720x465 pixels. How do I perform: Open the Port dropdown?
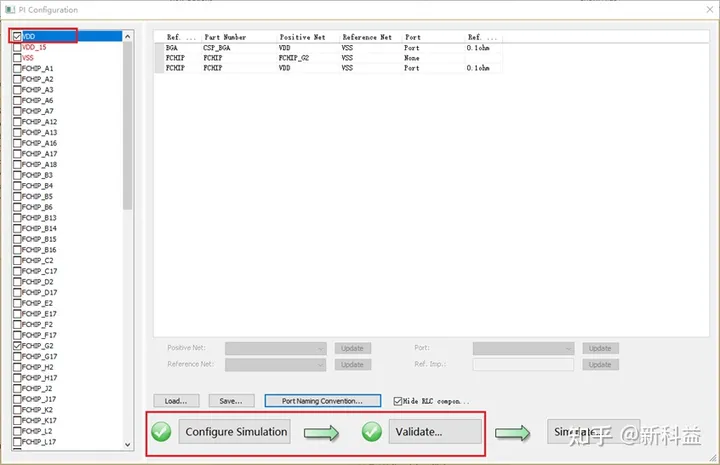pyautogui.click(x=523, y=348)
